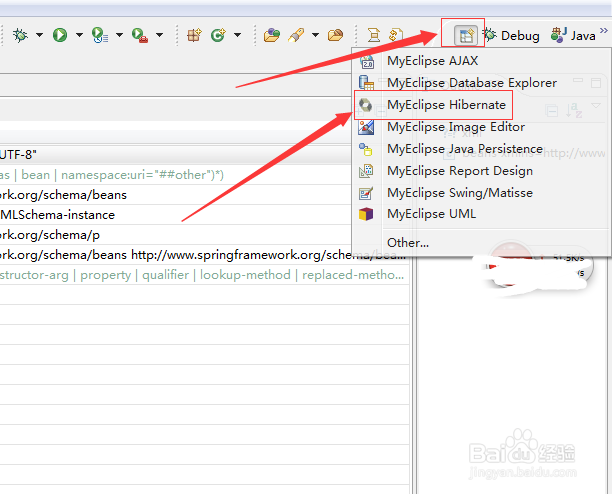
Task: Click the Open Task folder icon
Action: [335, 35]
